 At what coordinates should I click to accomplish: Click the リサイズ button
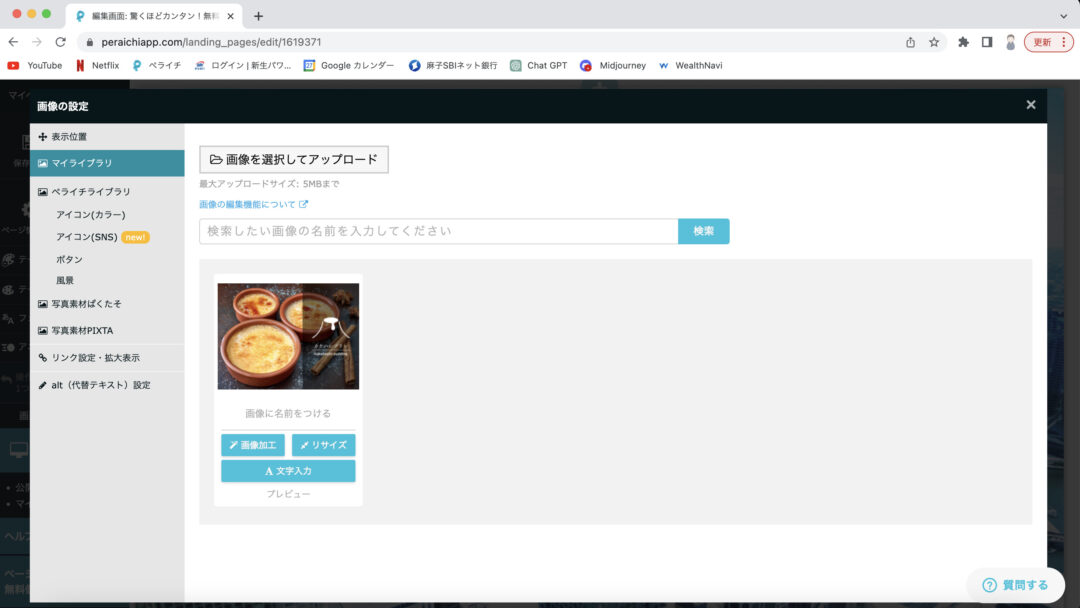324,445
